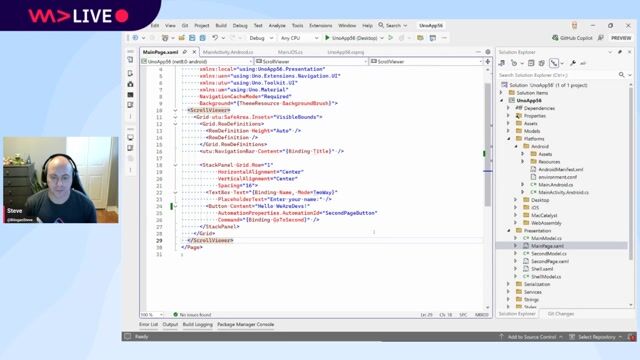The width and height of the screenshot is (640, 360).
Task: Select MainModel.cs in Solution Explorer
Action: (546, 238)
